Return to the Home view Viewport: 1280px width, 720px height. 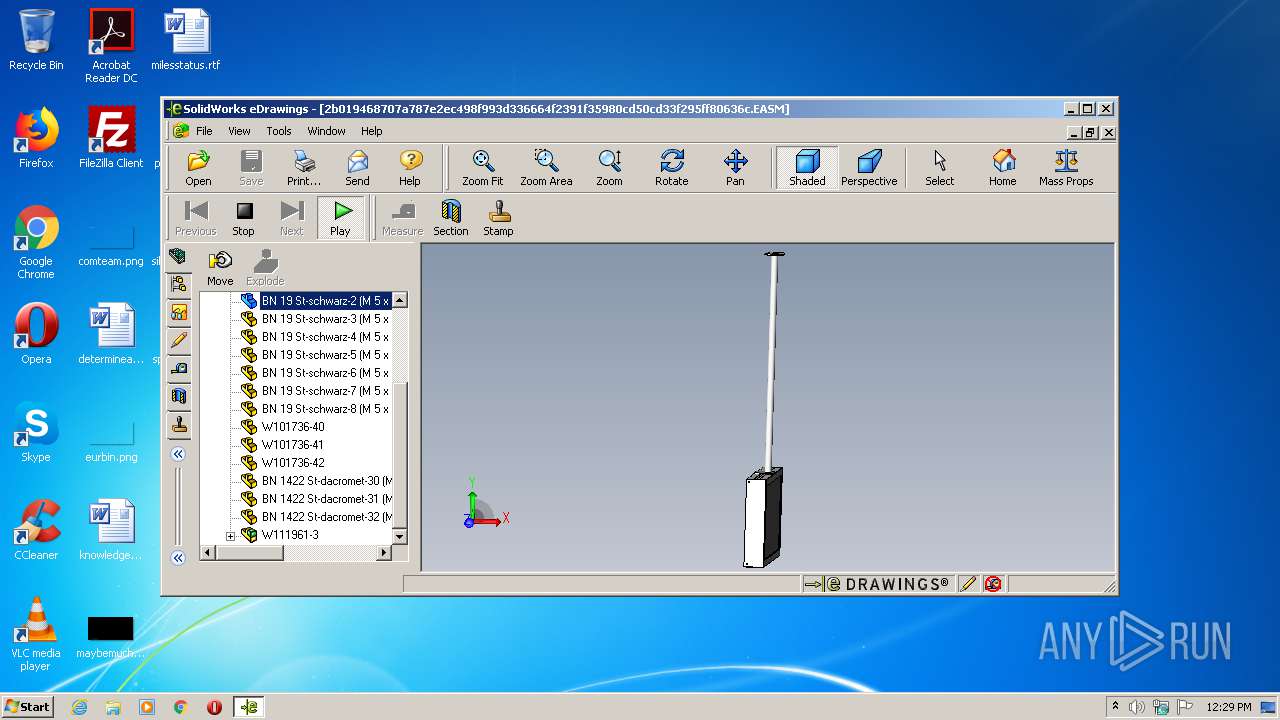pyautogui.click(x=1003, y=167)
